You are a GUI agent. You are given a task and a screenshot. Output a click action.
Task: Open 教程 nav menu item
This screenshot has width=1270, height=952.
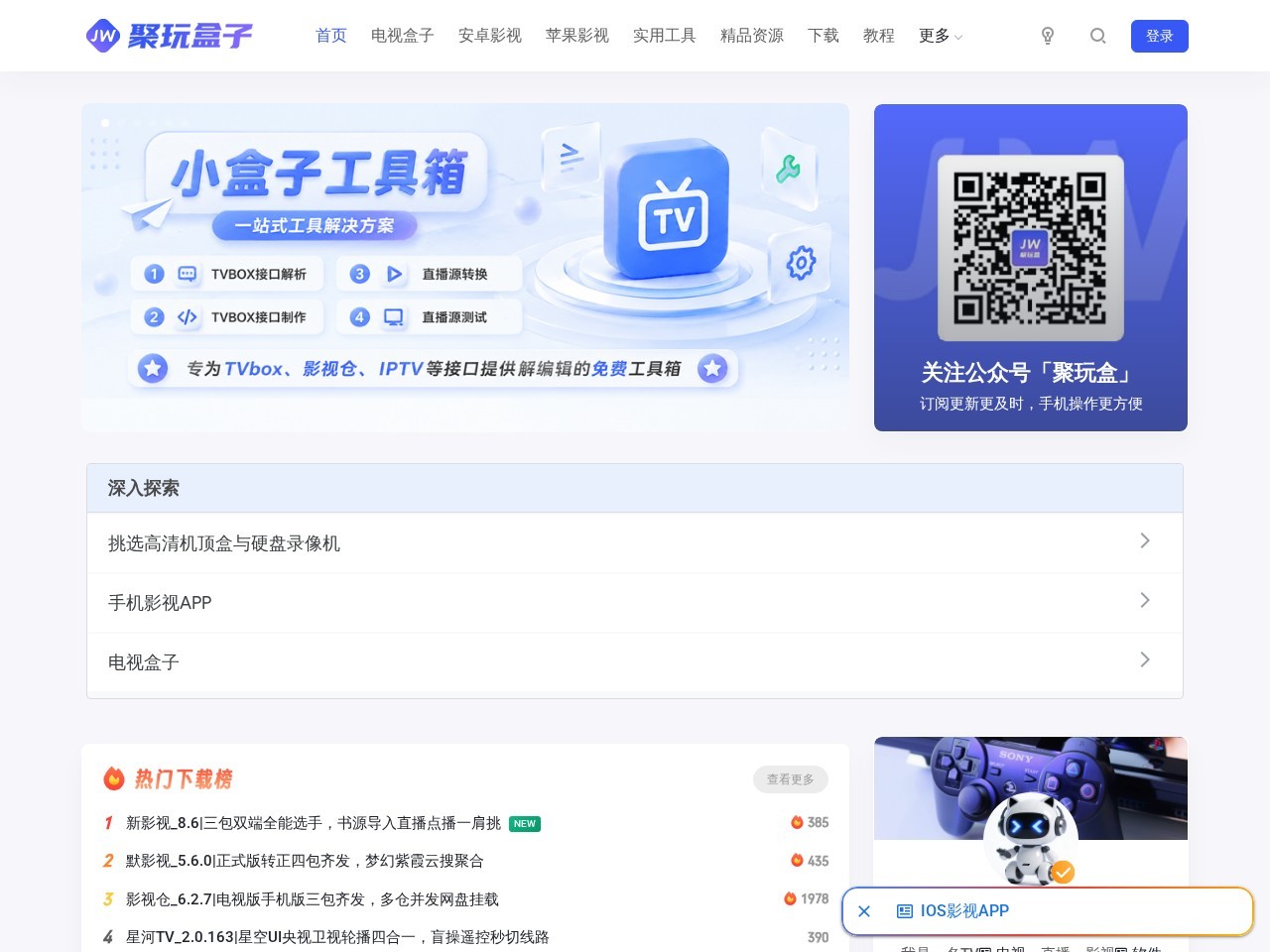(879, 36)
